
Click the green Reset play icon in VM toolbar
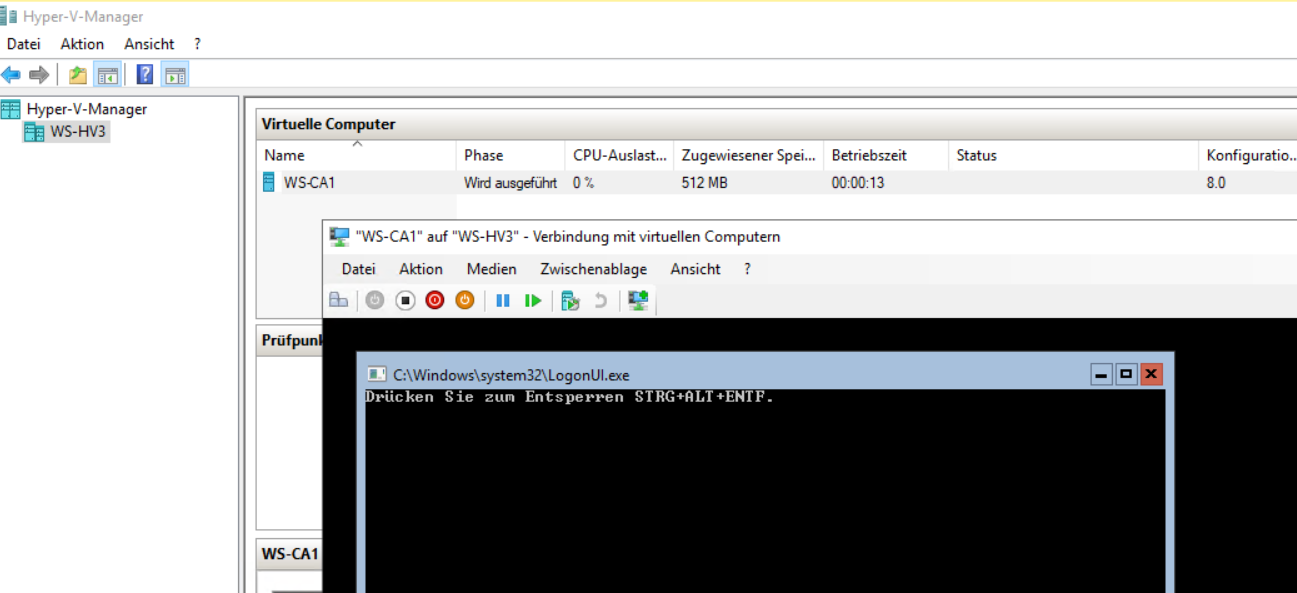tap(533, 300)
